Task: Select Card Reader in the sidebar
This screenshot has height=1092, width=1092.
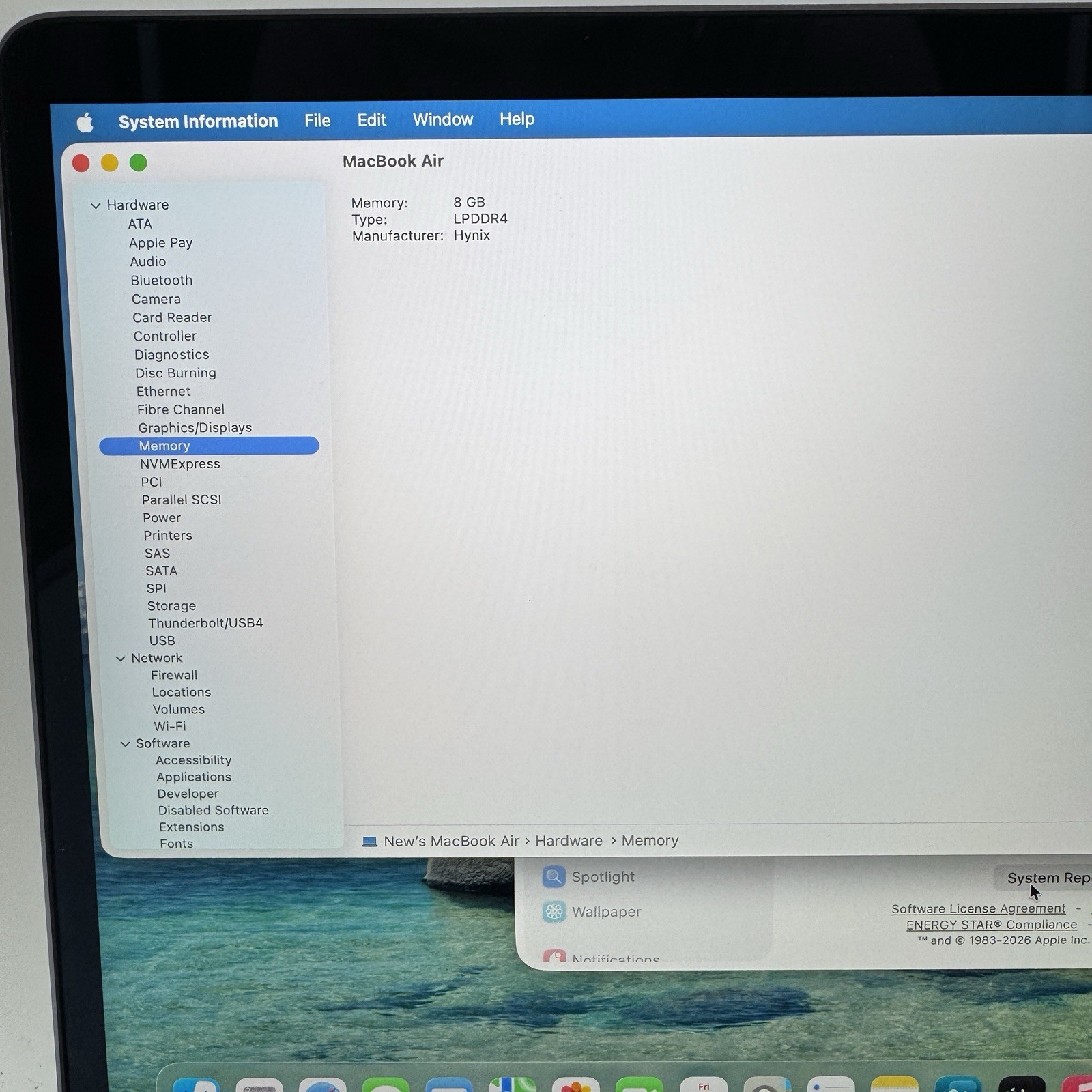Action: 172,317
